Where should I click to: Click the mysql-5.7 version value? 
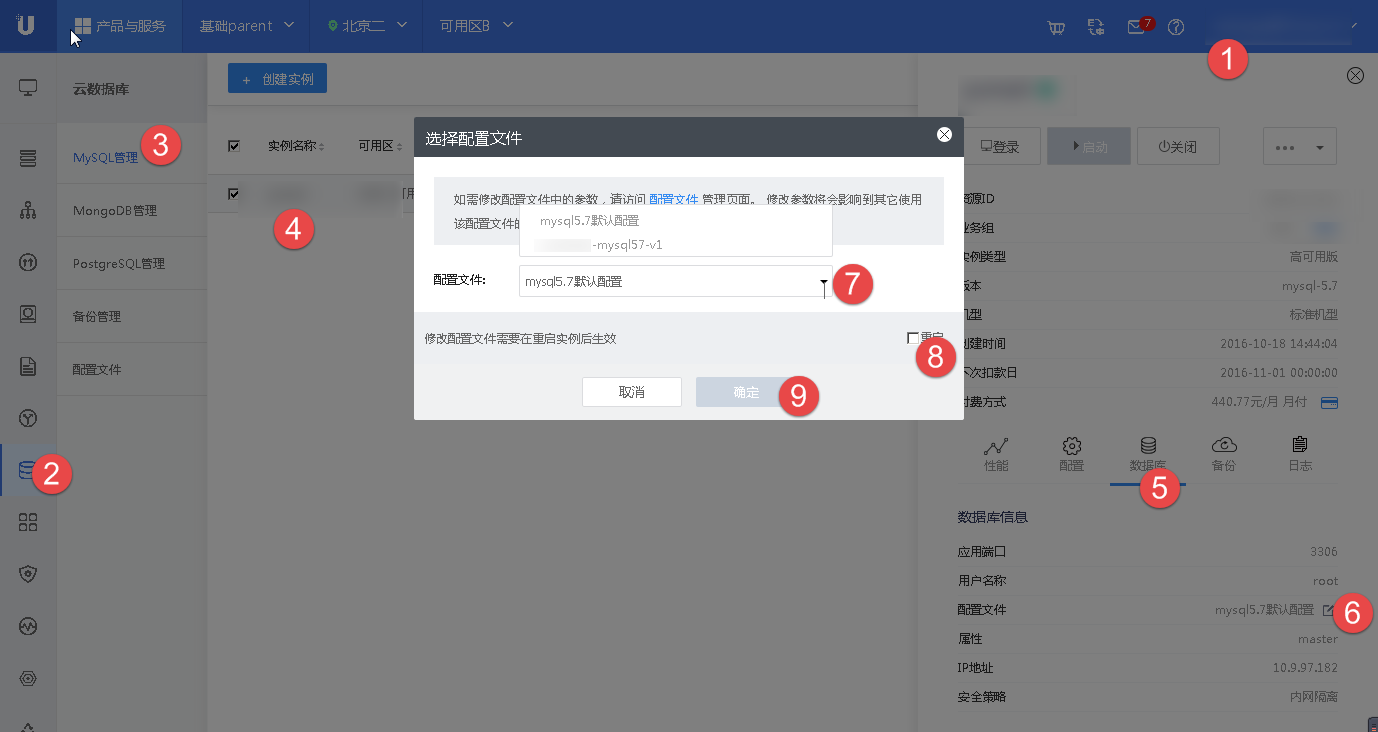click(x=1310, y=286)
